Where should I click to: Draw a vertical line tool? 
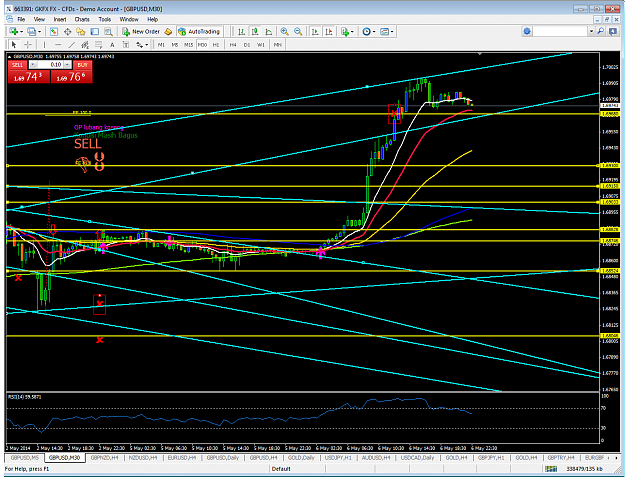(x=44, y=45)
